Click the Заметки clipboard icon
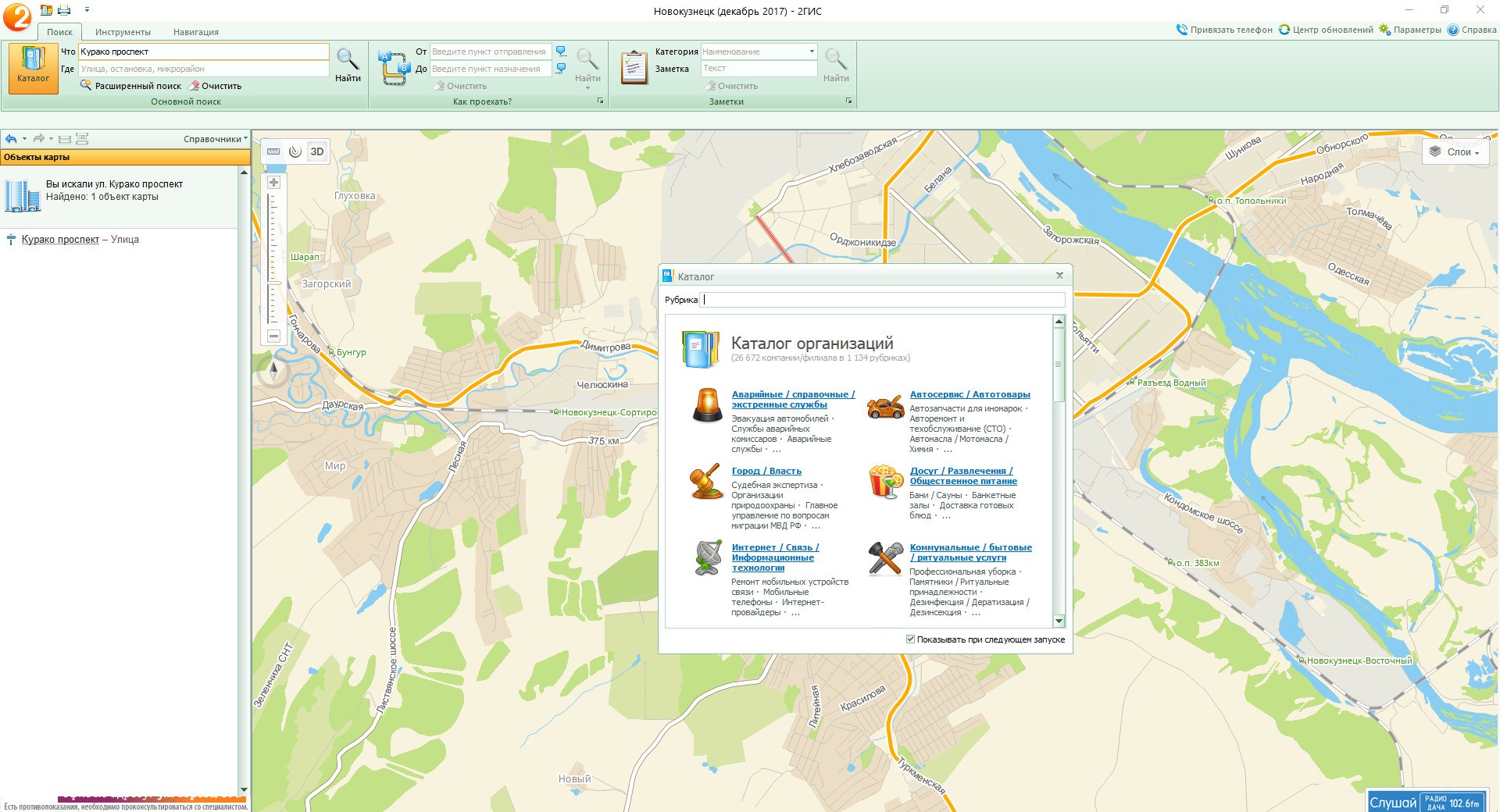Image resolution: width=1500 pixels, height=812 pixels. click(x=634, y=68)
